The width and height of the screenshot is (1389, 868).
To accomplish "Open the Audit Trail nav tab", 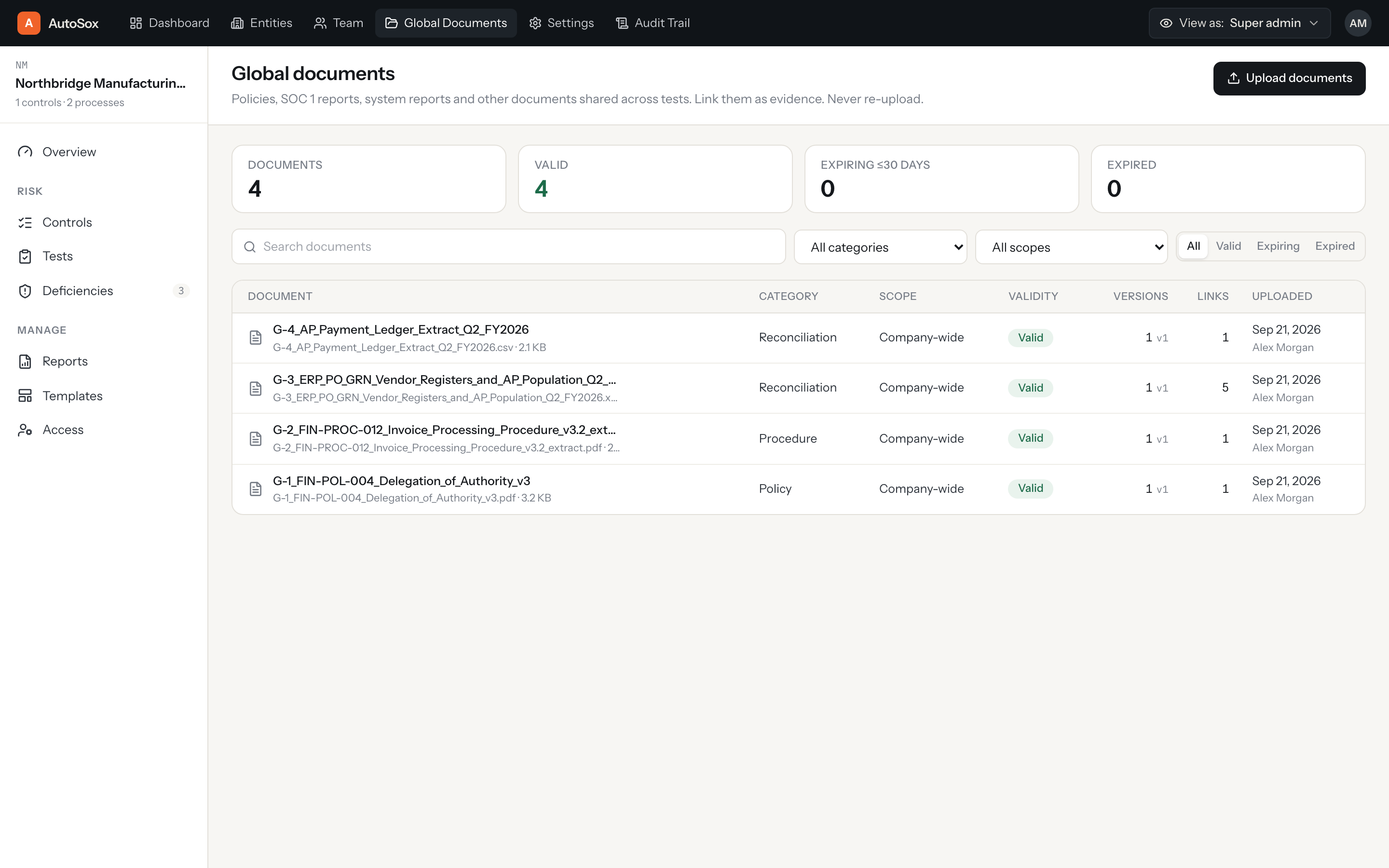I will pyautogui.click(x=653, y=23).
